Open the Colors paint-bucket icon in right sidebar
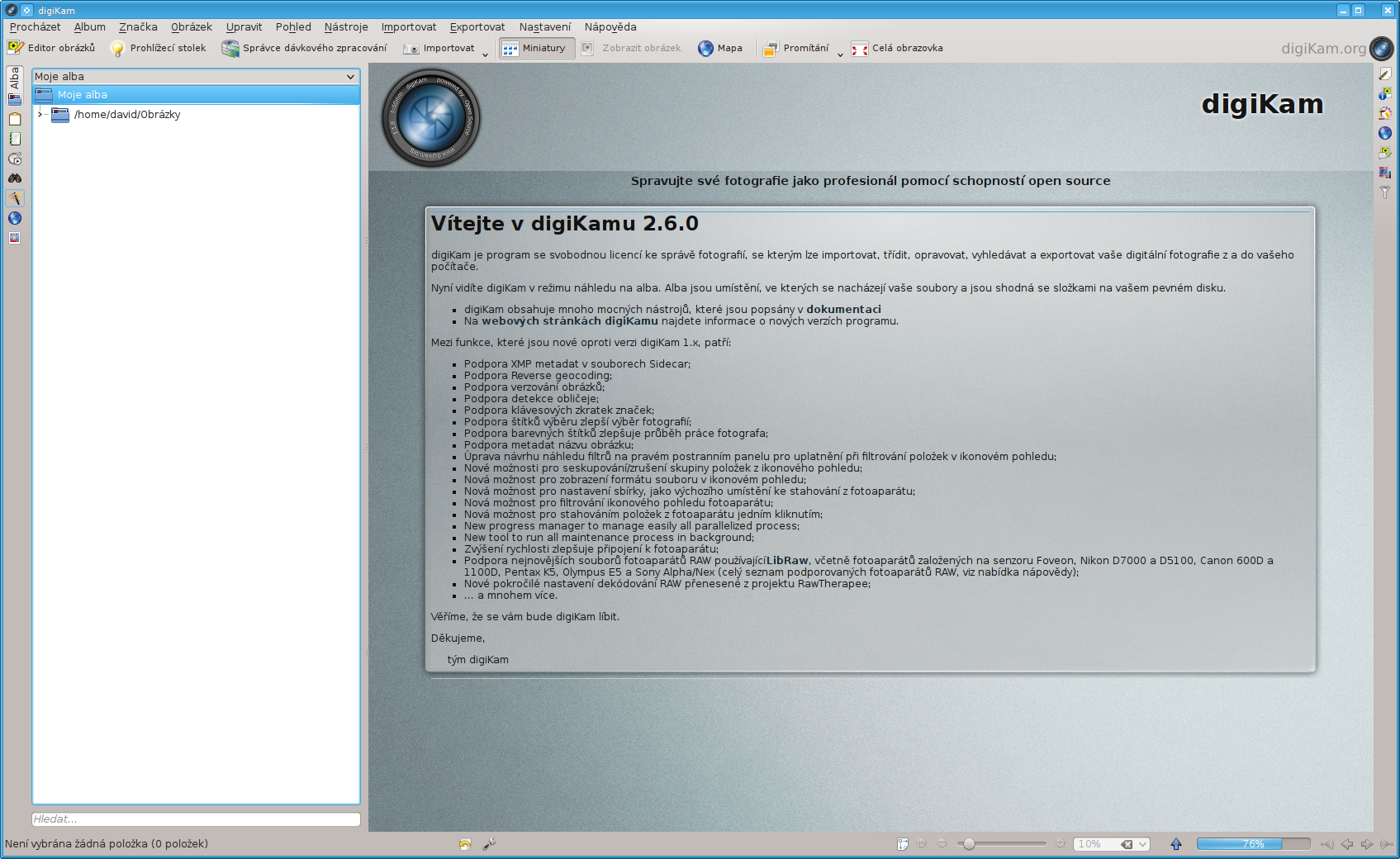The height and width of the screenshot is (859, 1400). click(x=1385, y=113)
